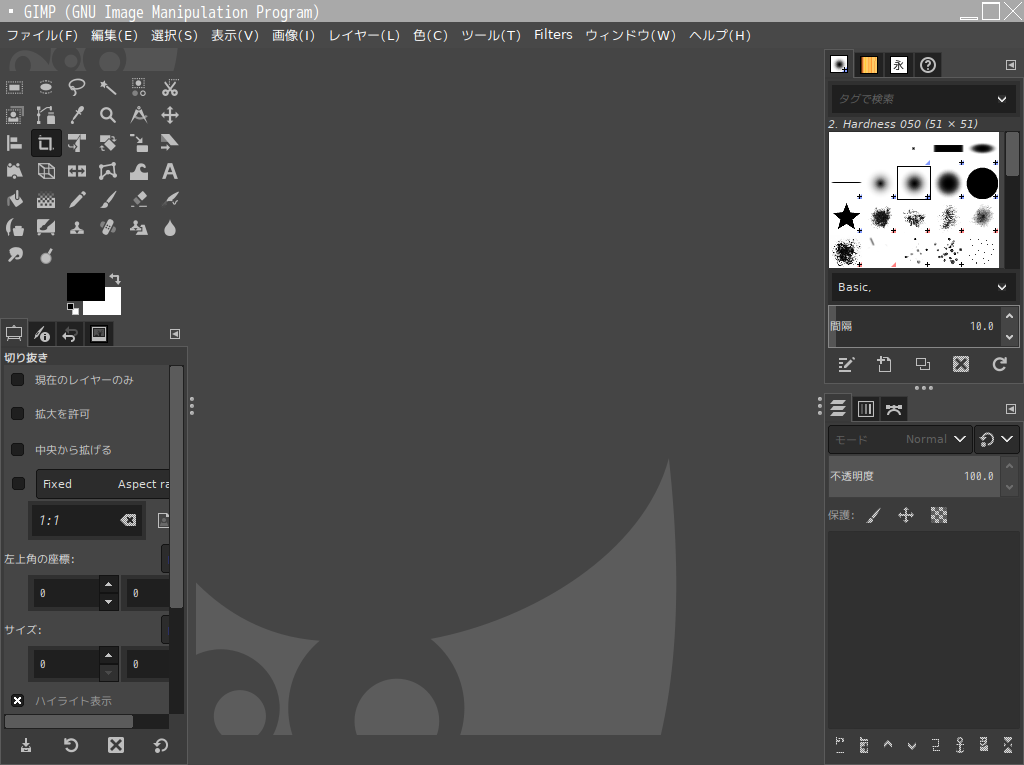Toggle the alpha channel lock in 保護
Image resolution: width=1024 pixels, height=765 pixels.
coord(939,515)
